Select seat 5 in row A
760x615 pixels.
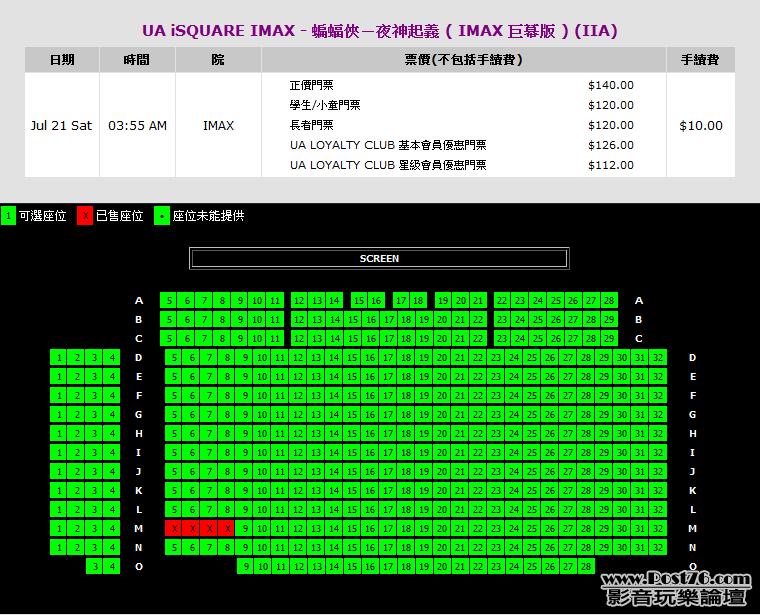[169, 300]
